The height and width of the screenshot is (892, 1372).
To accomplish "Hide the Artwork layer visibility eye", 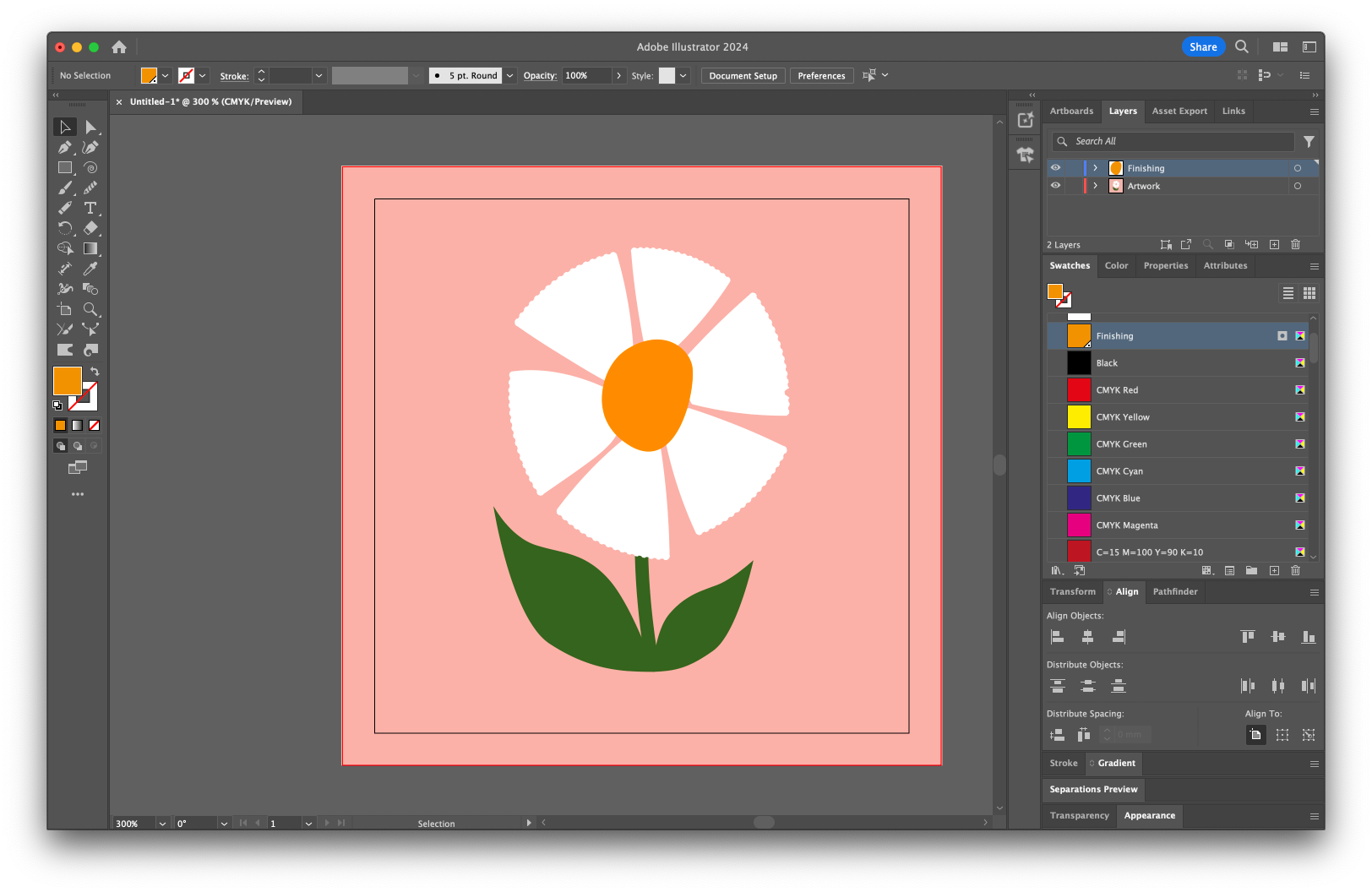I will coord(1055,186).
